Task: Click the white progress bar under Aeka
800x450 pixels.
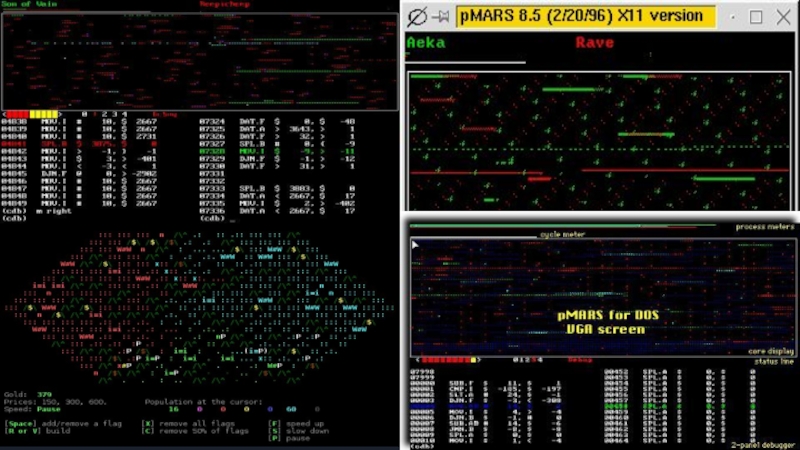Action: point(465,63)
